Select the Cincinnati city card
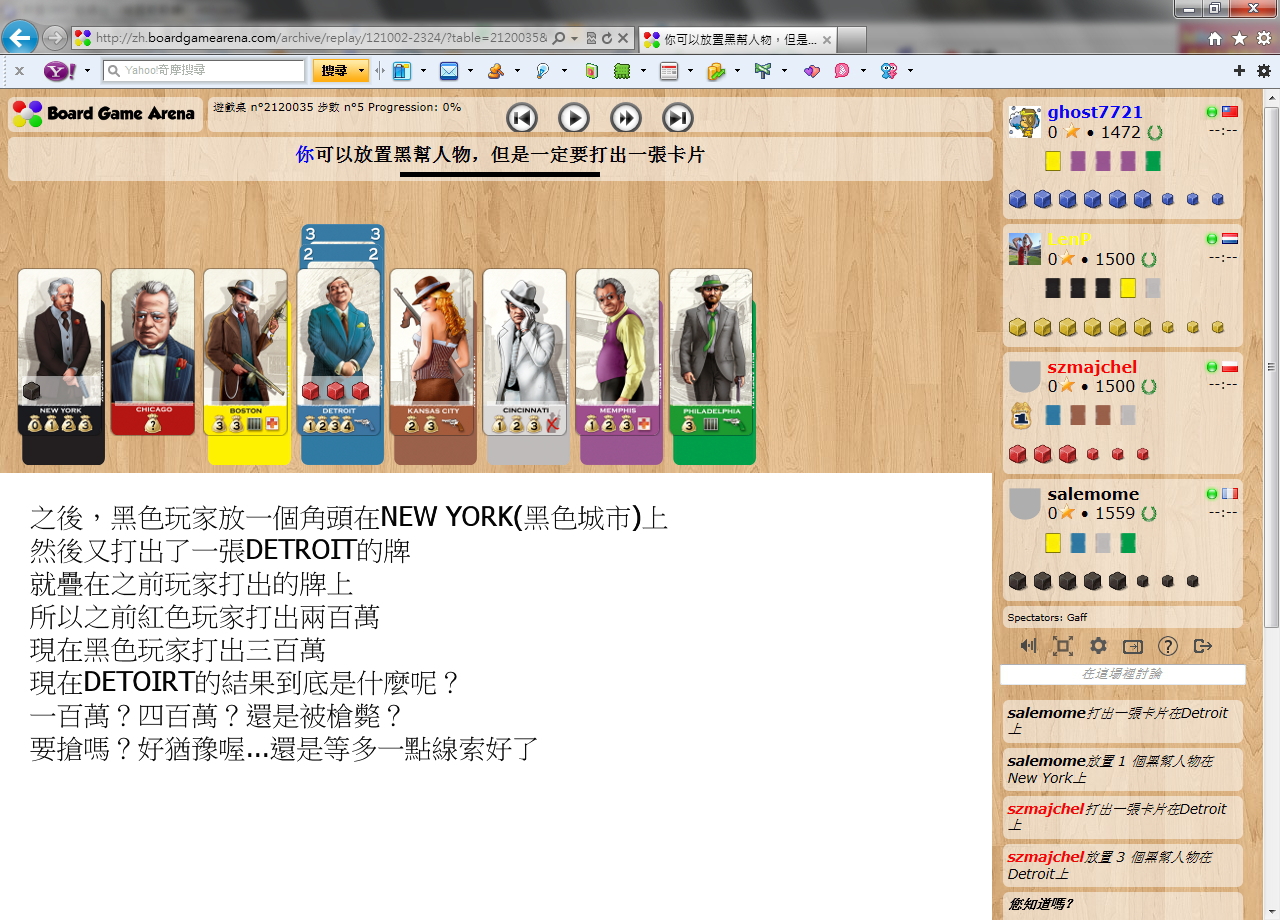The height and width of the screenshot is (920, 1280). point(525,352)
